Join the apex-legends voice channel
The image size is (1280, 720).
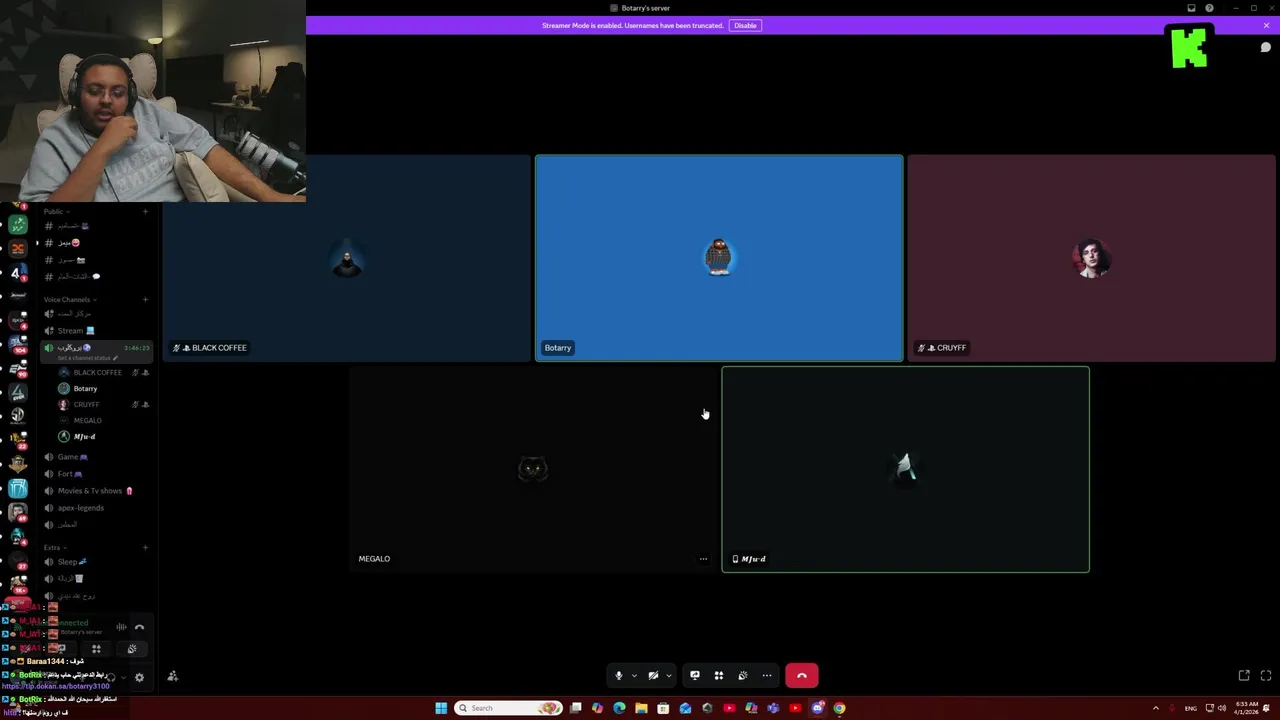(97, 508)
